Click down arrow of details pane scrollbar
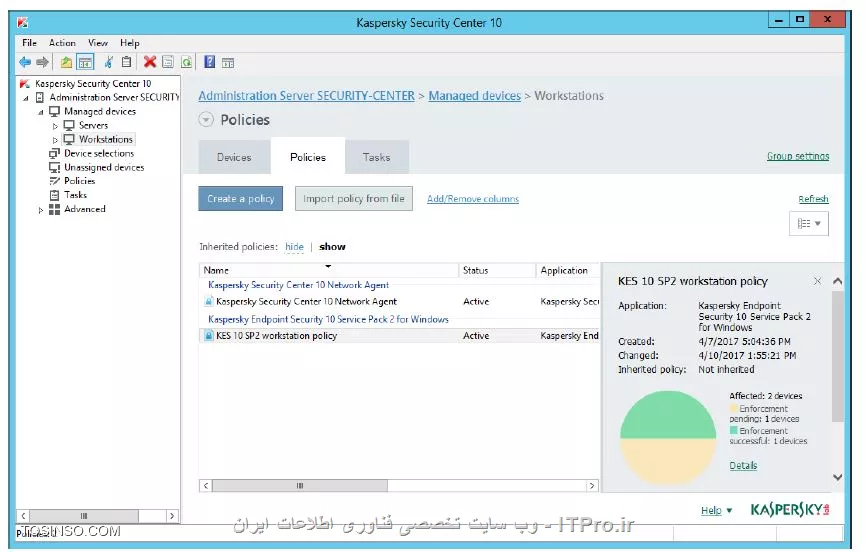 838,477
